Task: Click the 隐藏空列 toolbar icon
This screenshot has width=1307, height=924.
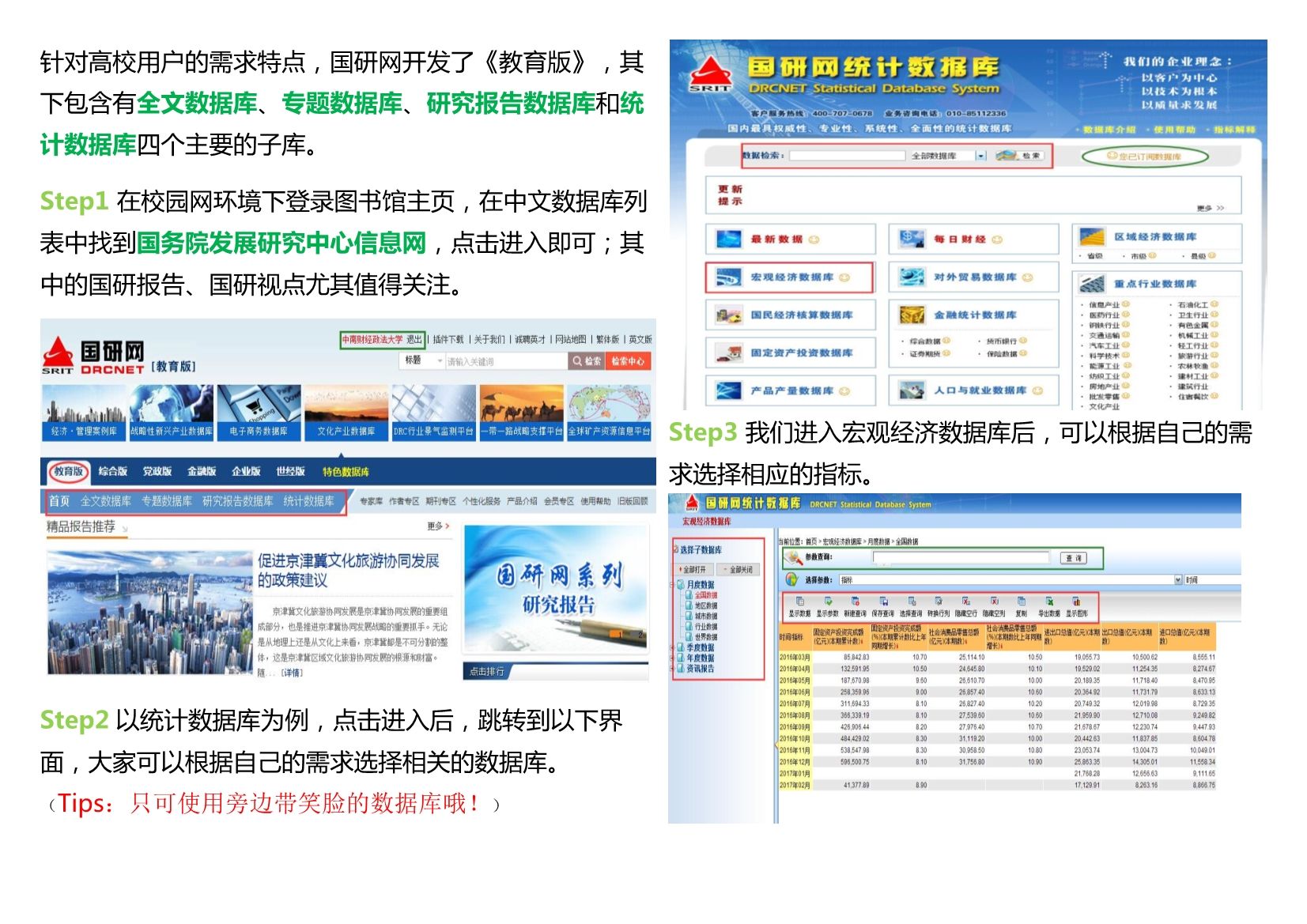Action: pos(995,602)
